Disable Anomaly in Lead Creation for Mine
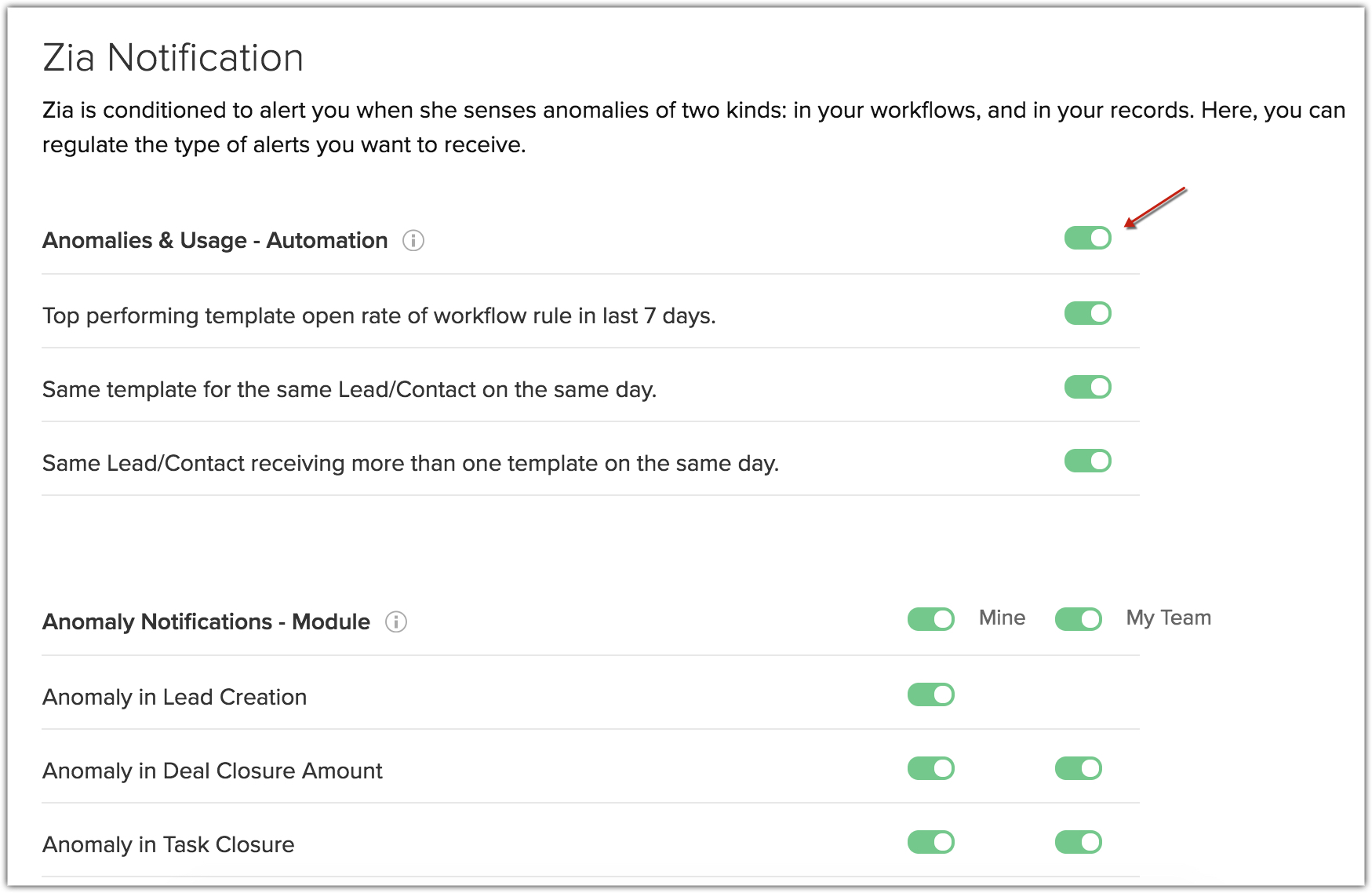The width and height of the screenshot is (1372, 893). (930, 694)
